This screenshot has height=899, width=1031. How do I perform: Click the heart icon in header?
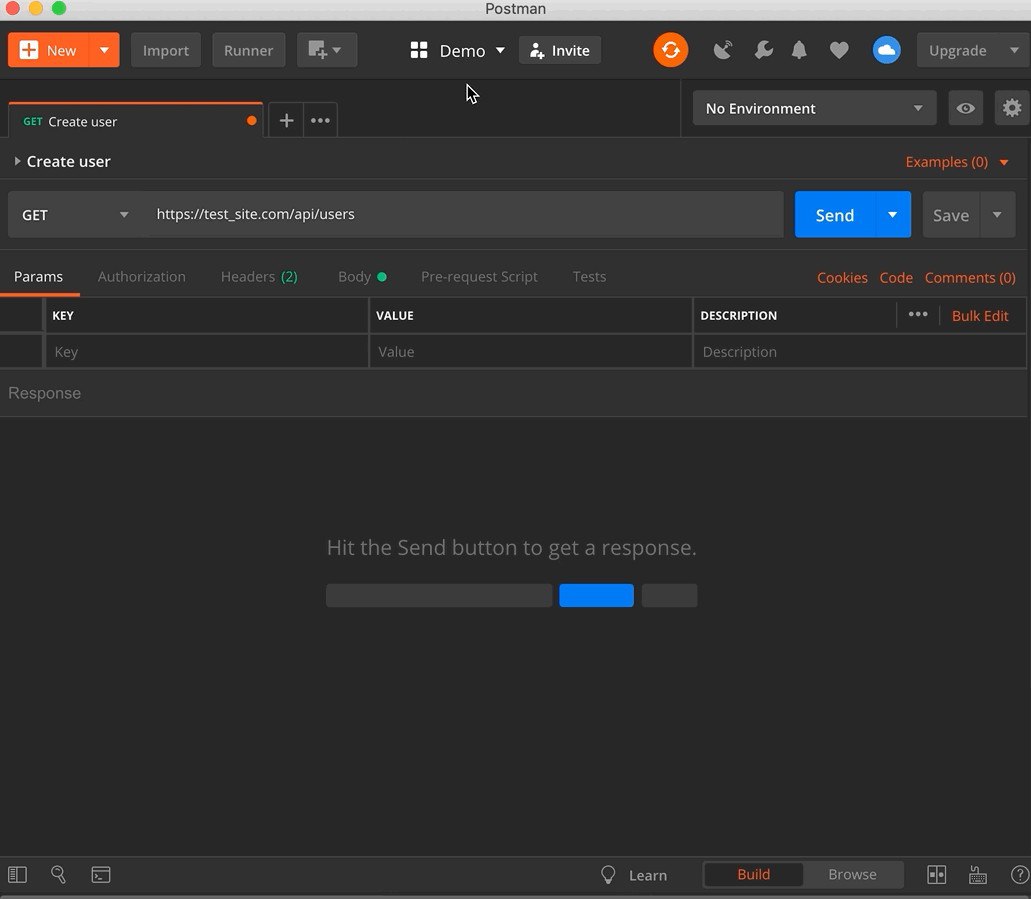tap(839, 50)
